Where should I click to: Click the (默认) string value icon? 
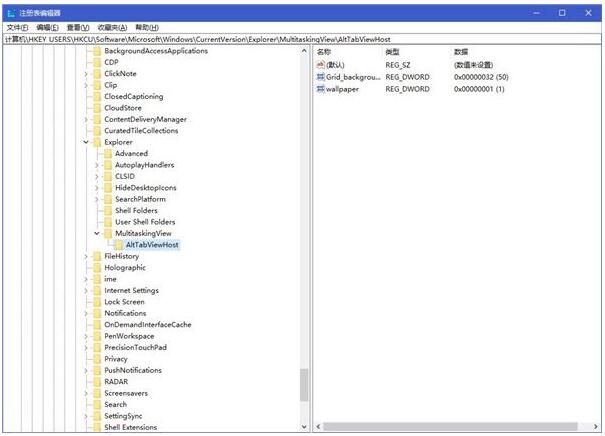[x=320, y=65]
